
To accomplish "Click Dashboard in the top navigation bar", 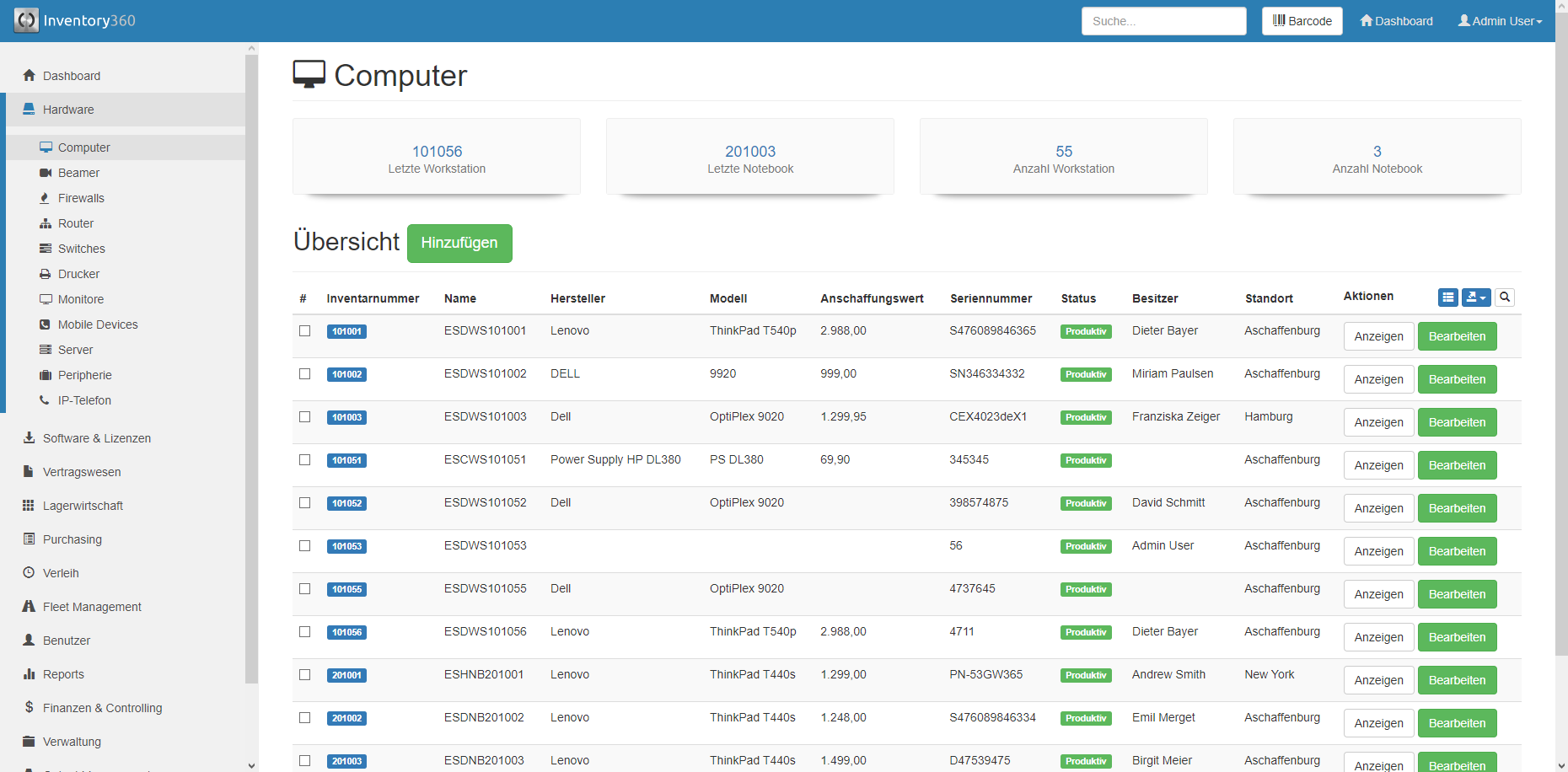I will coord(1396,21).
